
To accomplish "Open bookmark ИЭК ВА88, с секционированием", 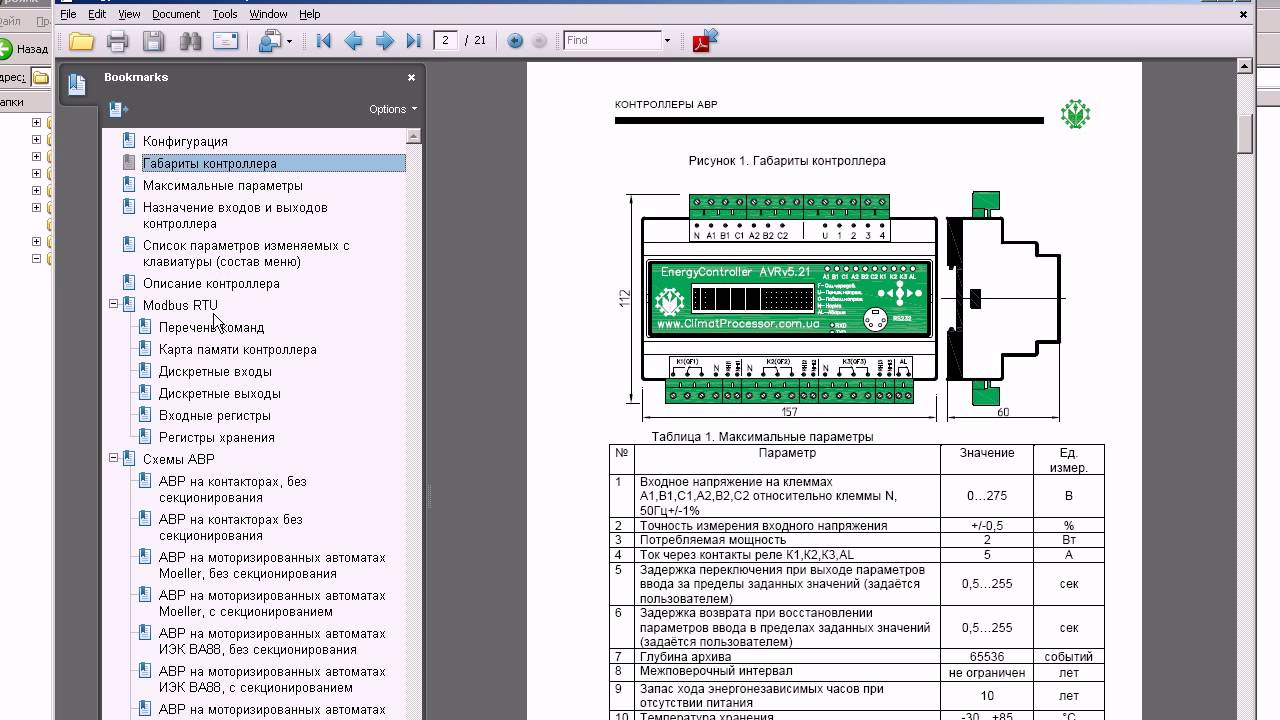I will (x=271, y=679).
